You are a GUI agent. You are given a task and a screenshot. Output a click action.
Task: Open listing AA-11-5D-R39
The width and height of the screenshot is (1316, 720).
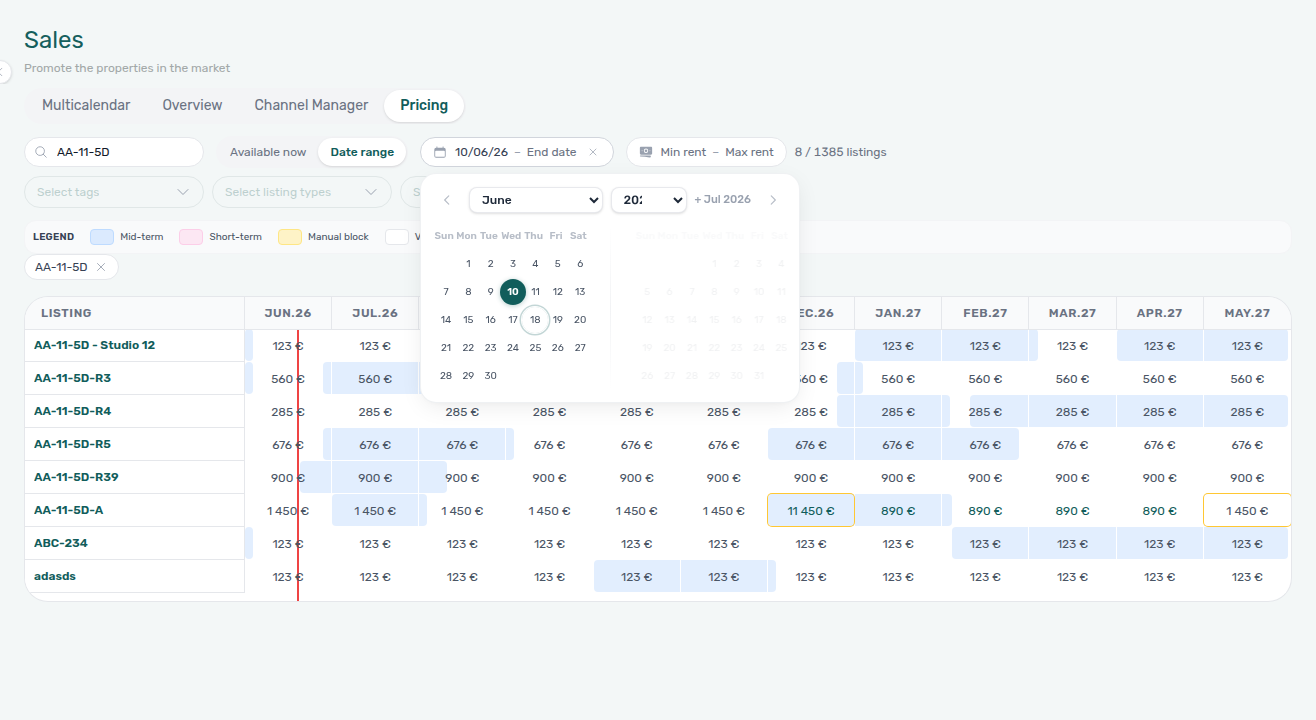[x=76, y=477]
